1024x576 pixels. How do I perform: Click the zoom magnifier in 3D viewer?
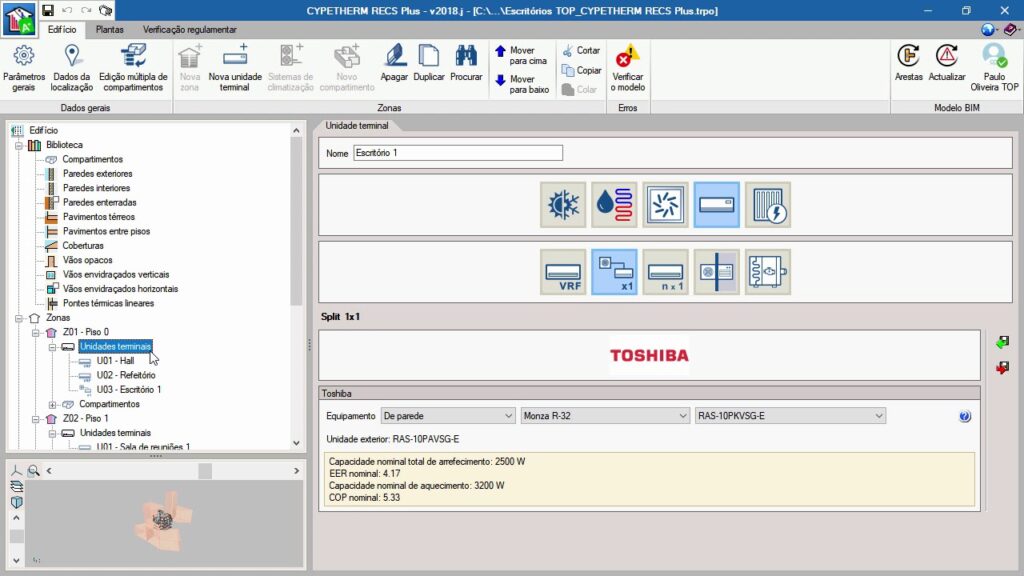[33, 470]
